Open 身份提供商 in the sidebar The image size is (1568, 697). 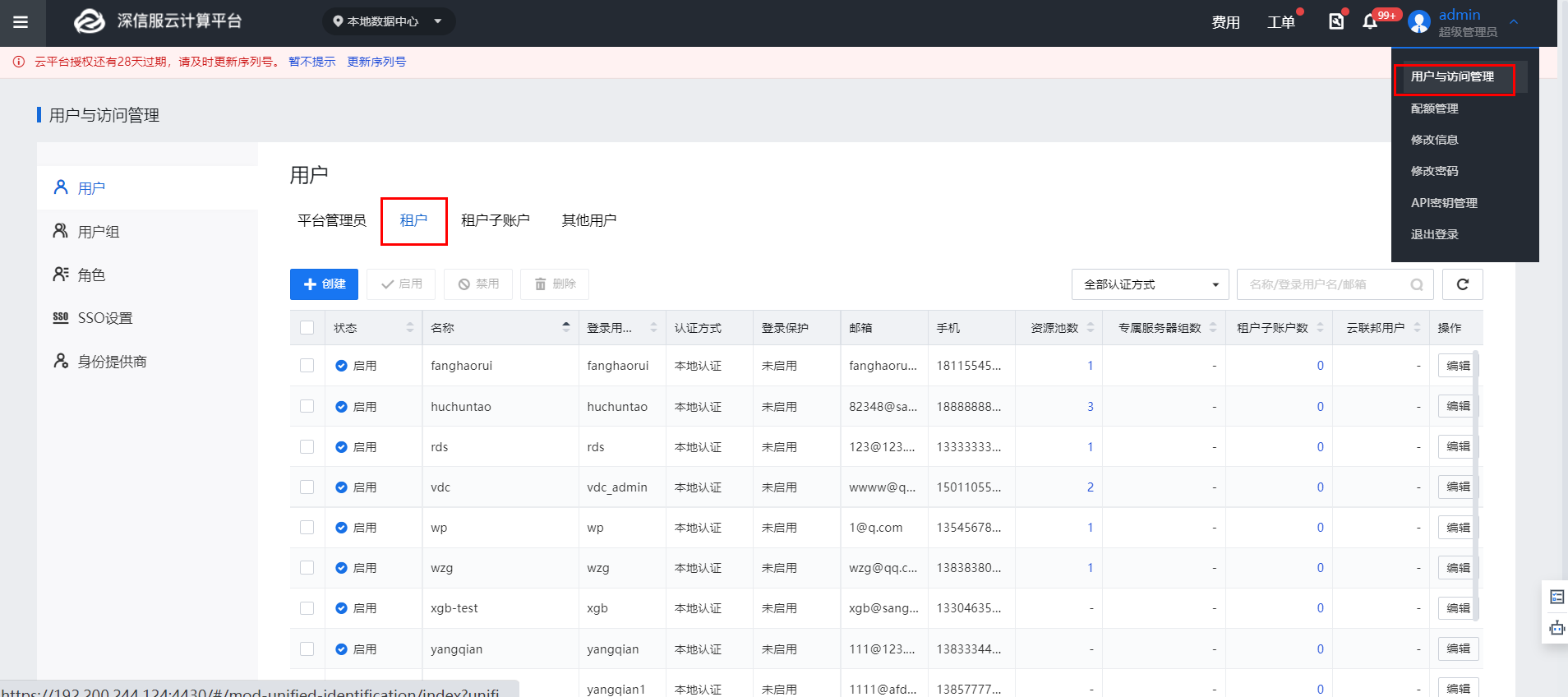(x=148, y=362)
